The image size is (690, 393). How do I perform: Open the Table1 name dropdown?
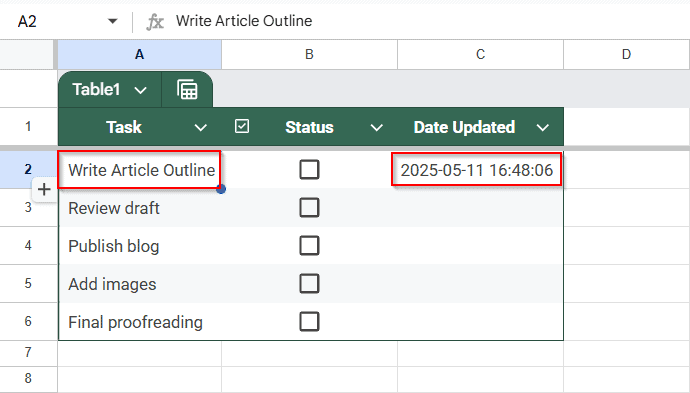[140, 91]
